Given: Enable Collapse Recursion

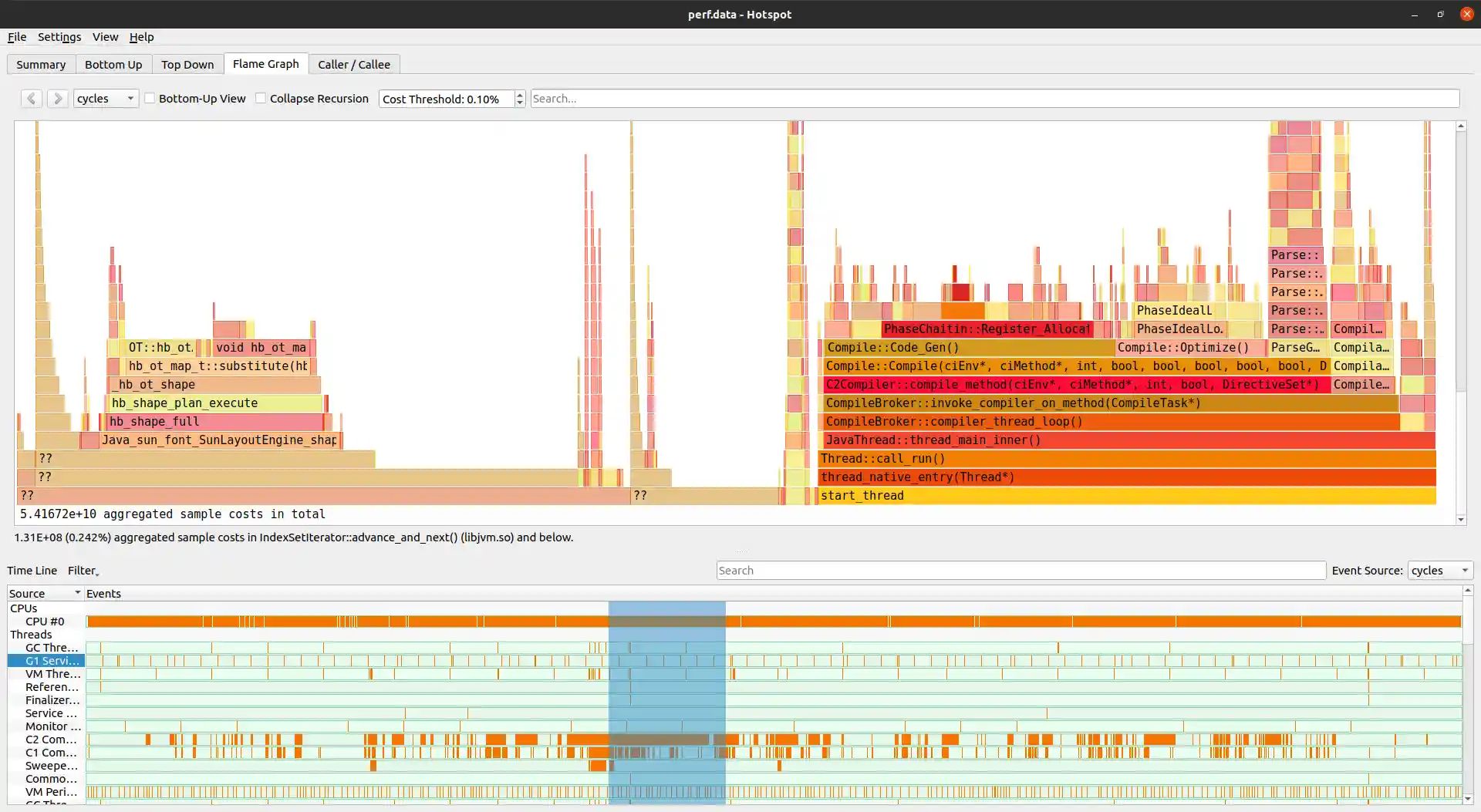Looking at the screenshot, I should (x=261, y=98).
